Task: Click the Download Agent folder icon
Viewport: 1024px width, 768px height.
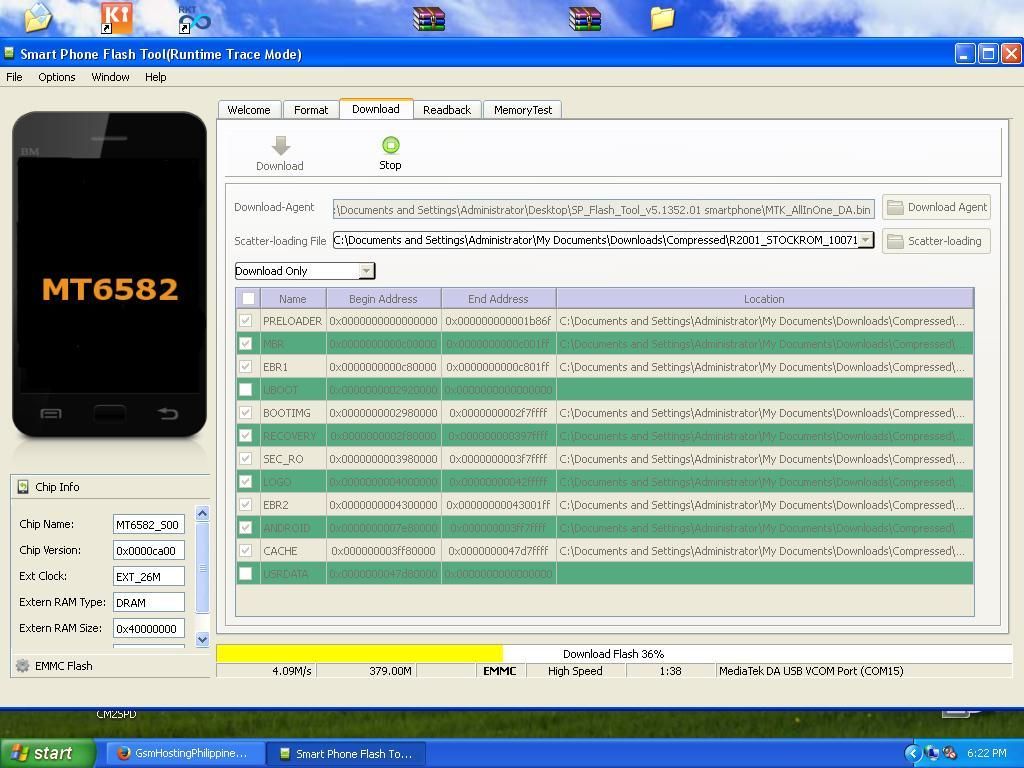Action: [x=895, y=207]
